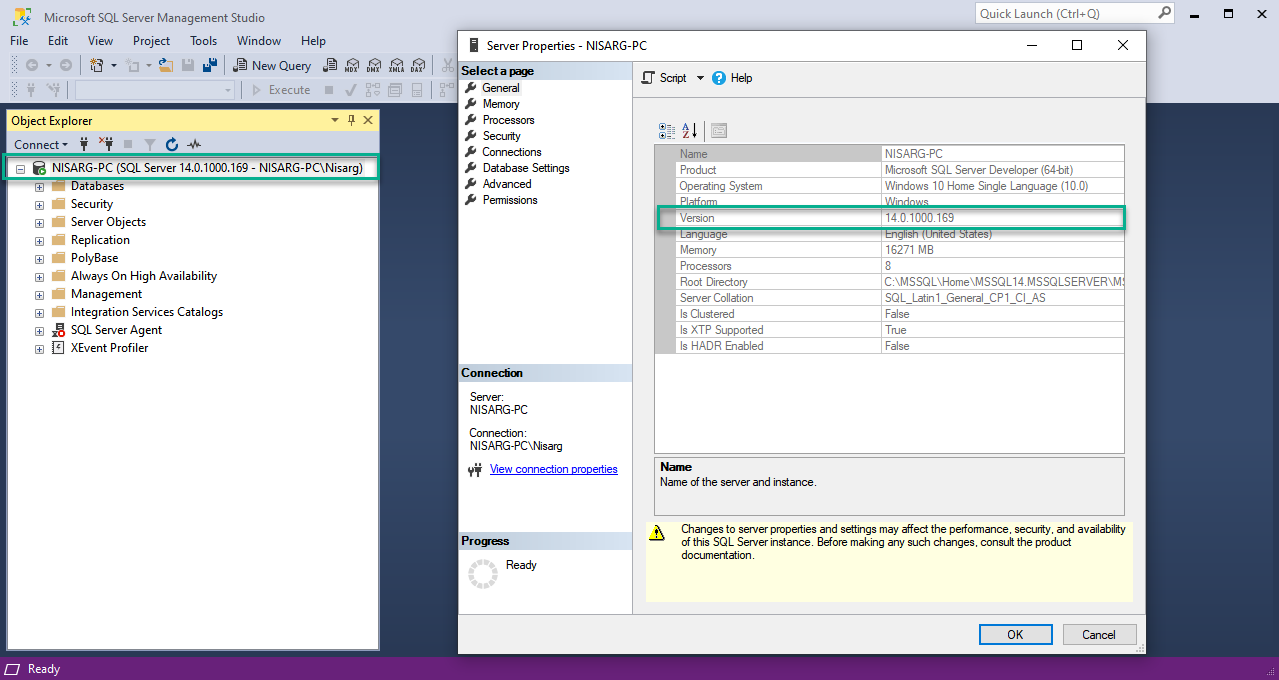Viewport: 1279px width, 680px height.
Task: Sort properties alphabetically in Server Properties
Action: [690, 131]
